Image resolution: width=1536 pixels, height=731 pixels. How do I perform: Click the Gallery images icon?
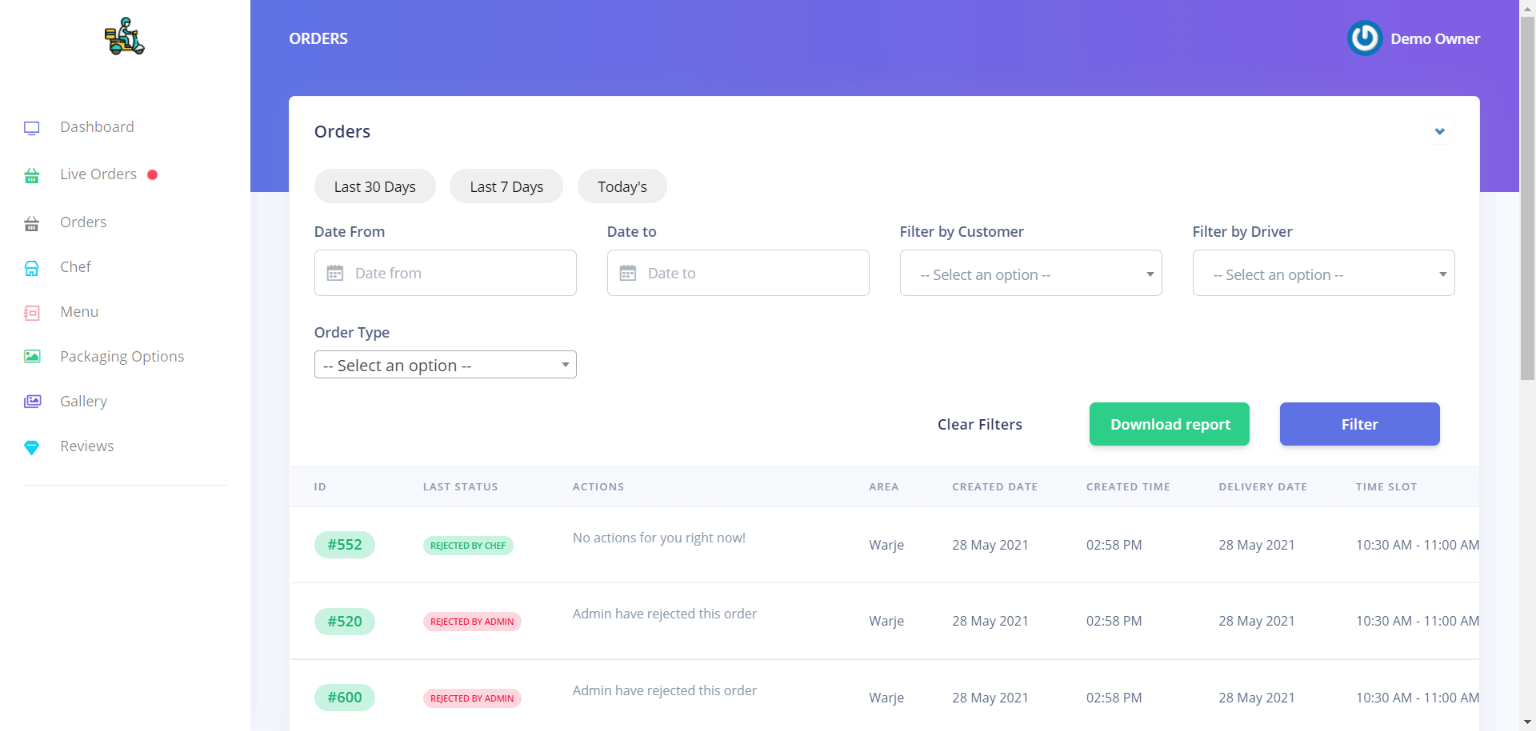[x=32, y=402]
